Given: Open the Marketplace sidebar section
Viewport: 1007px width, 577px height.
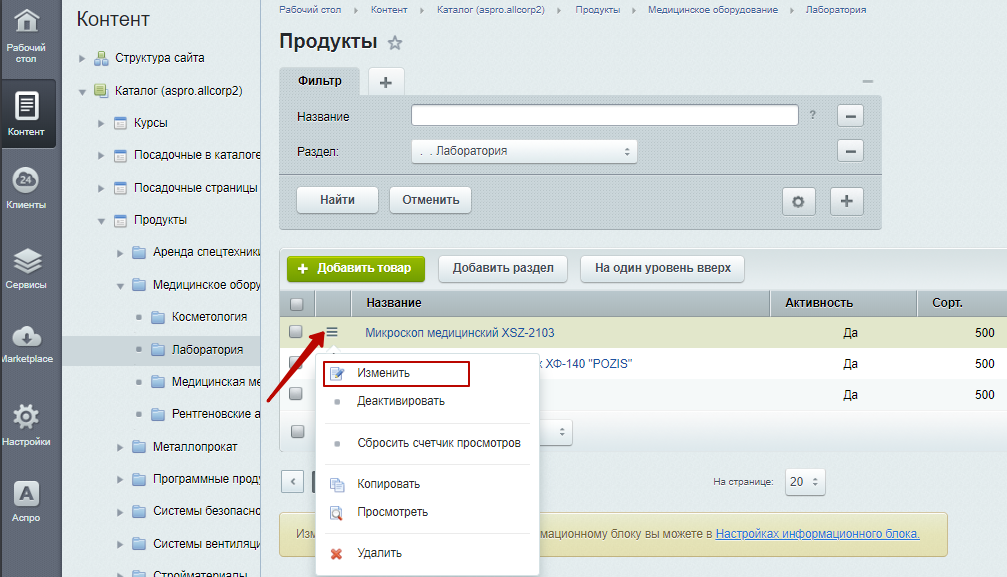Looking at the screenshot, I should [26, 344].
